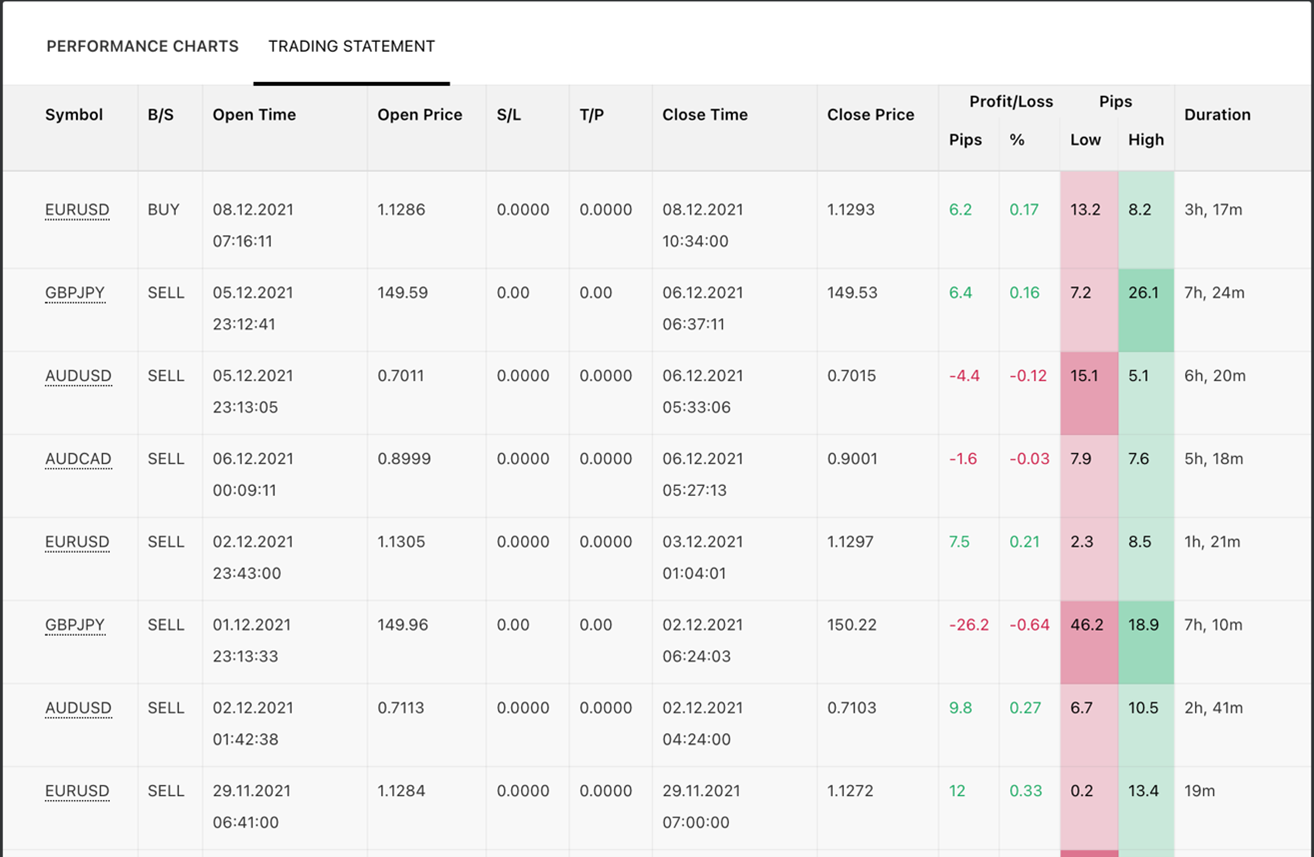
Task: Switch to the Performance Charts tab
Action: coord(142,46)
